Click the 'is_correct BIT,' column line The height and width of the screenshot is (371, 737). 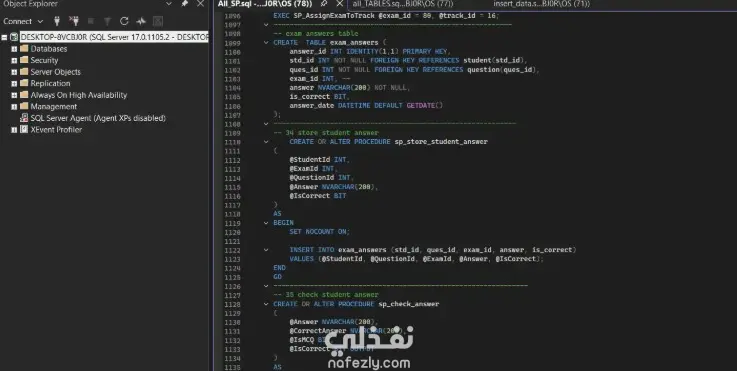[x=320, y=97]
